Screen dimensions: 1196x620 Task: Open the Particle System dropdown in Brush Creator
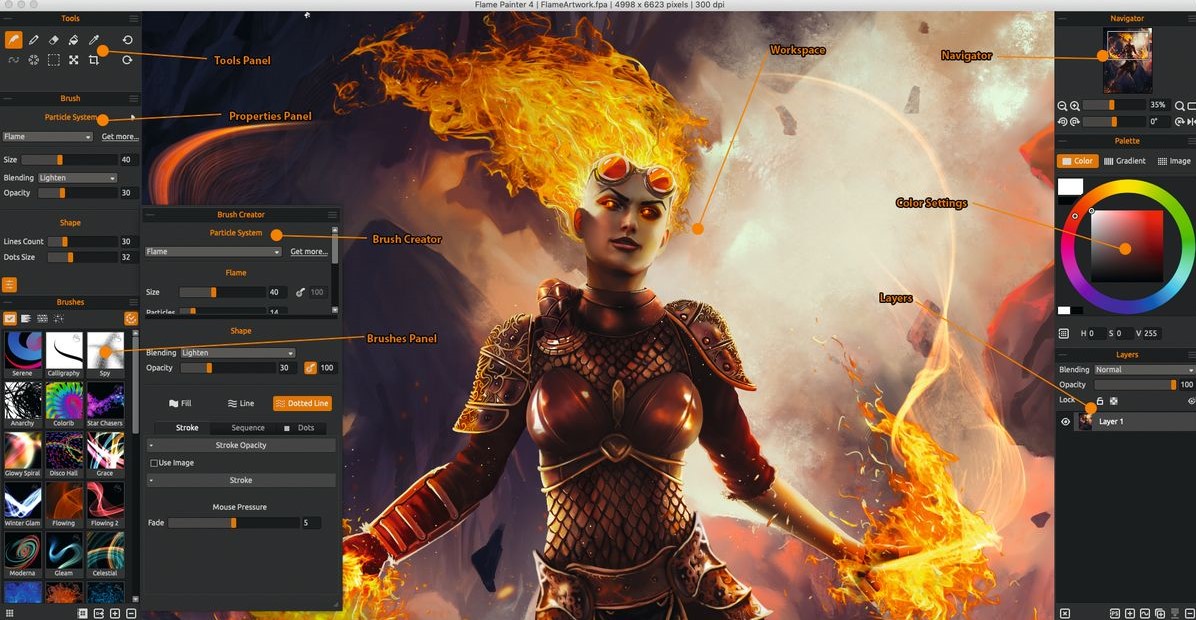[x=213, y=251]
